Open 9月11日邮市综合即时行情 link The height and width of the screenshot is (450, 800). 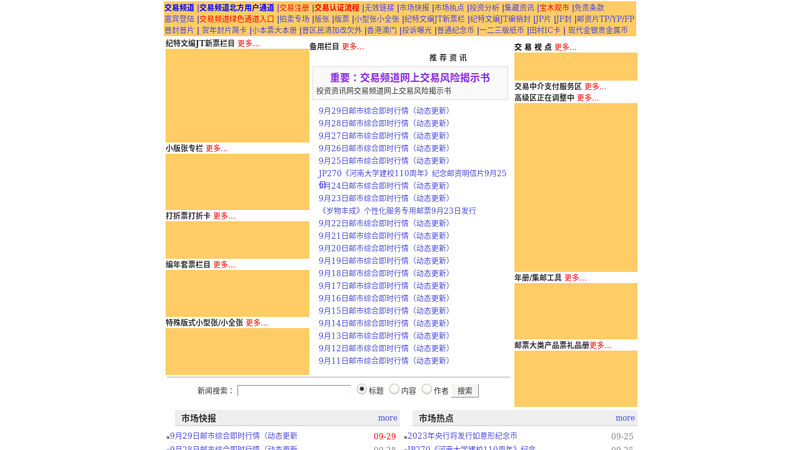click(384, 361)
